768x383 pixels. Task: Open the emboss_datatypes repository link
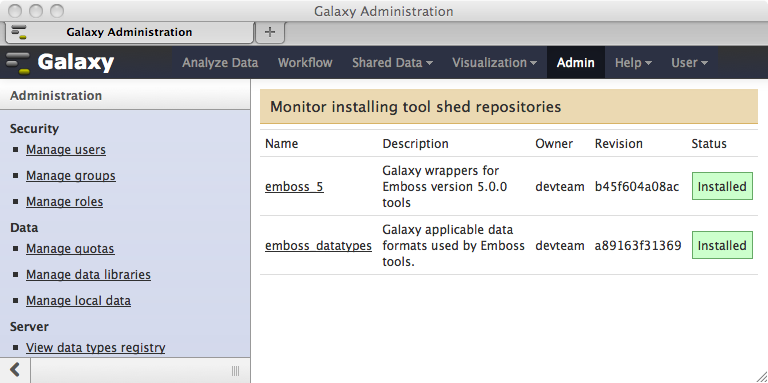pyautogui.click(x=318, y=245)
